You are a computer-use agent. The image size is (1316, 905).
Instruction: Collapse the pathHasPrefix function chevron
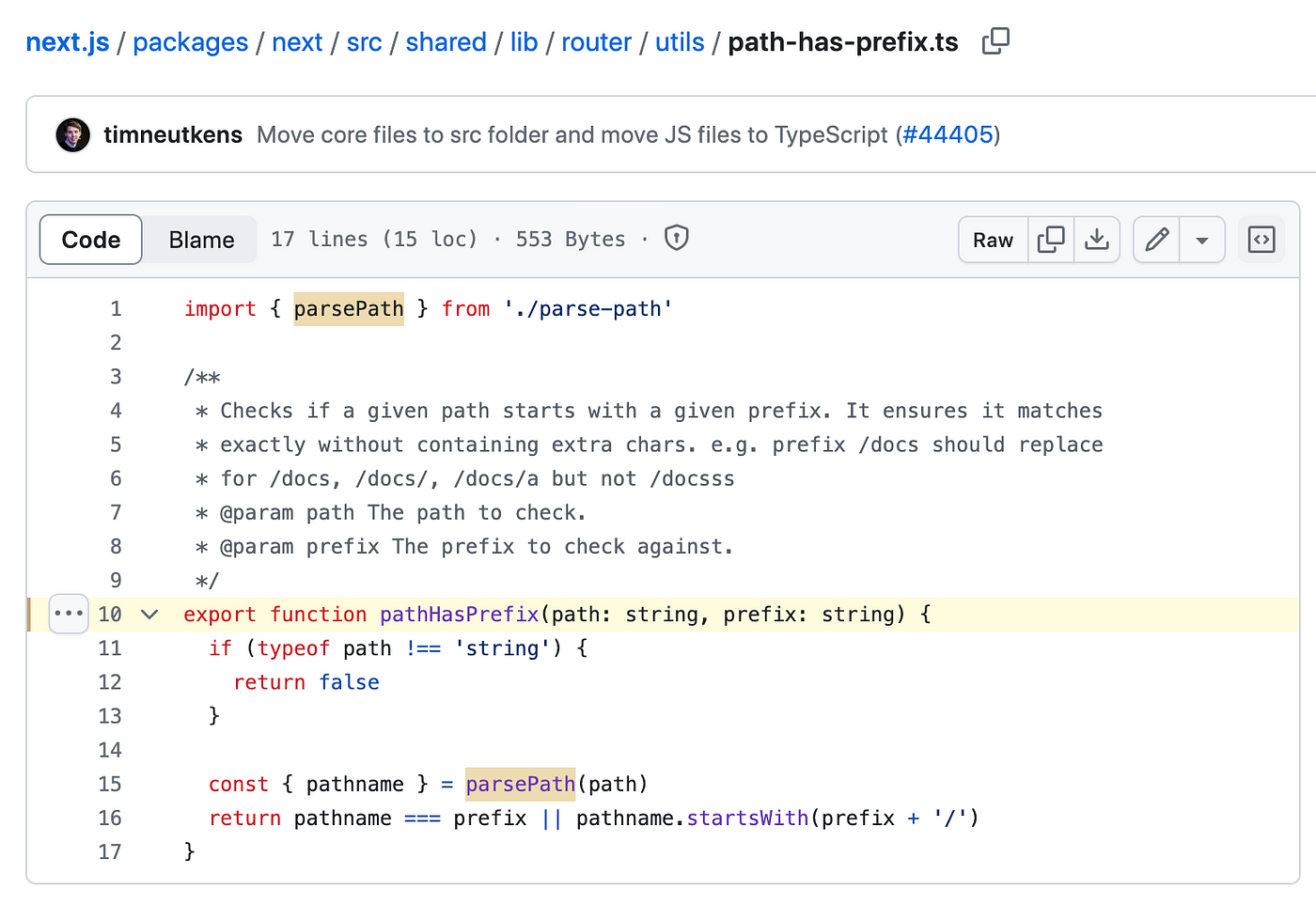tap(149, 615)
